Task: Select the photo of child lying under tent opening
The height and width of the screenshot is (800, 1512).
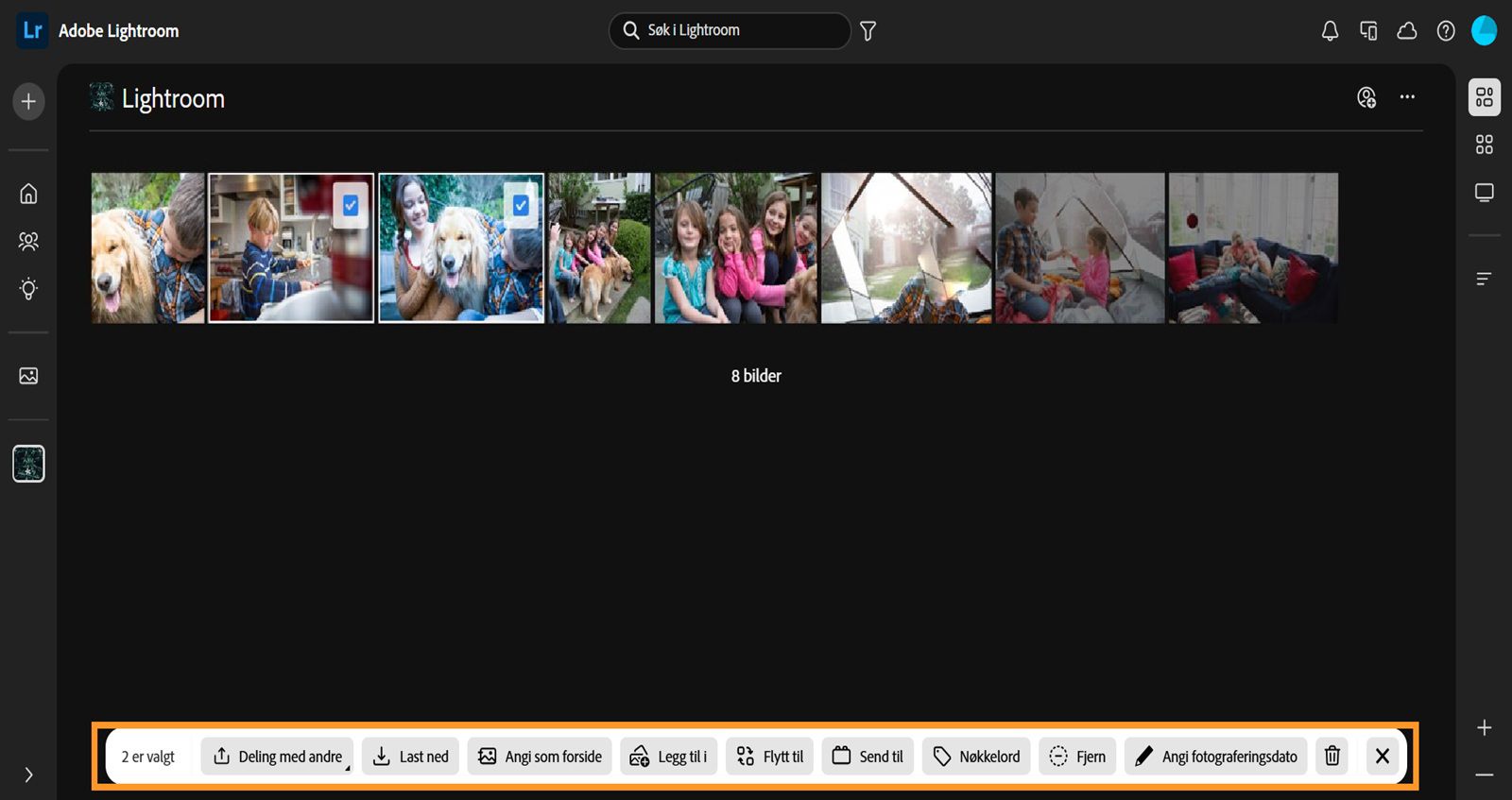Action: (x=906, y=247)
